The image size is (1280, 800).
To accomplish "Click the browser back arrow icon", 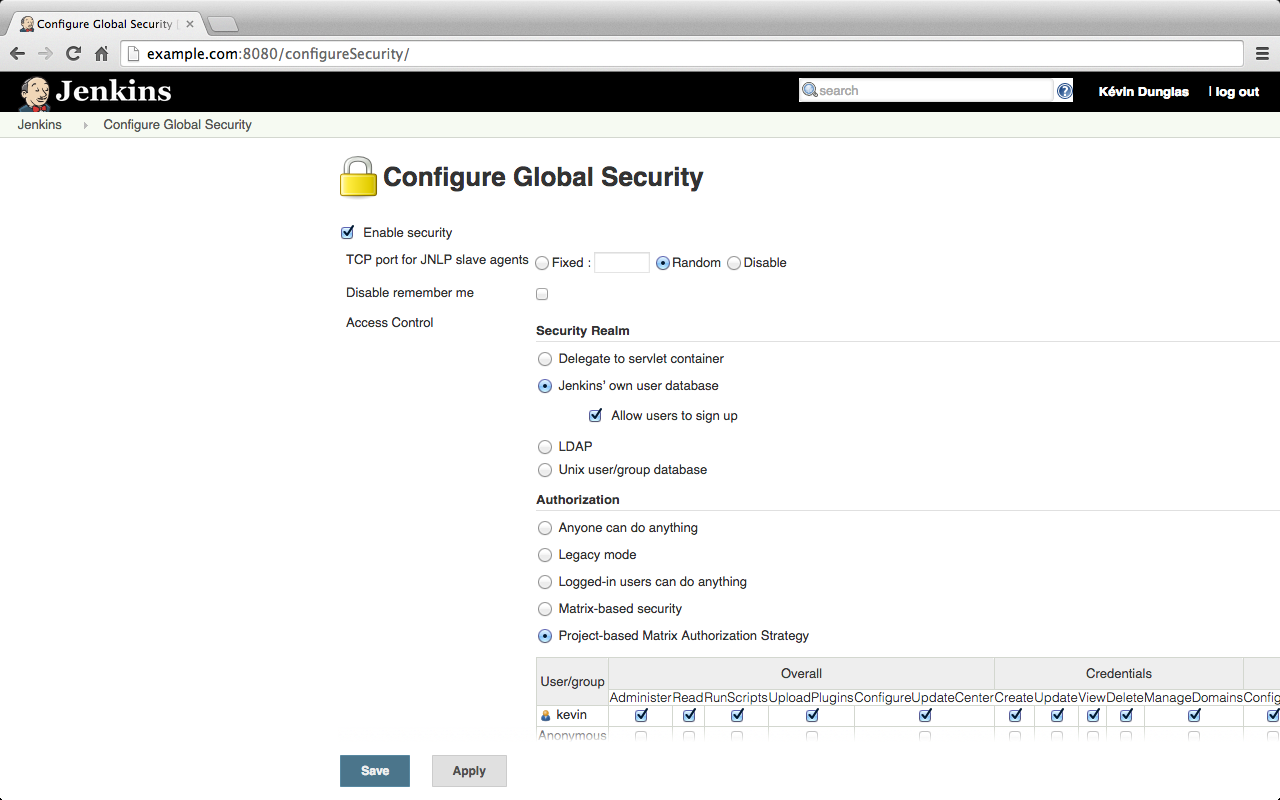I will pyautogui.click(x=18, y=53).
